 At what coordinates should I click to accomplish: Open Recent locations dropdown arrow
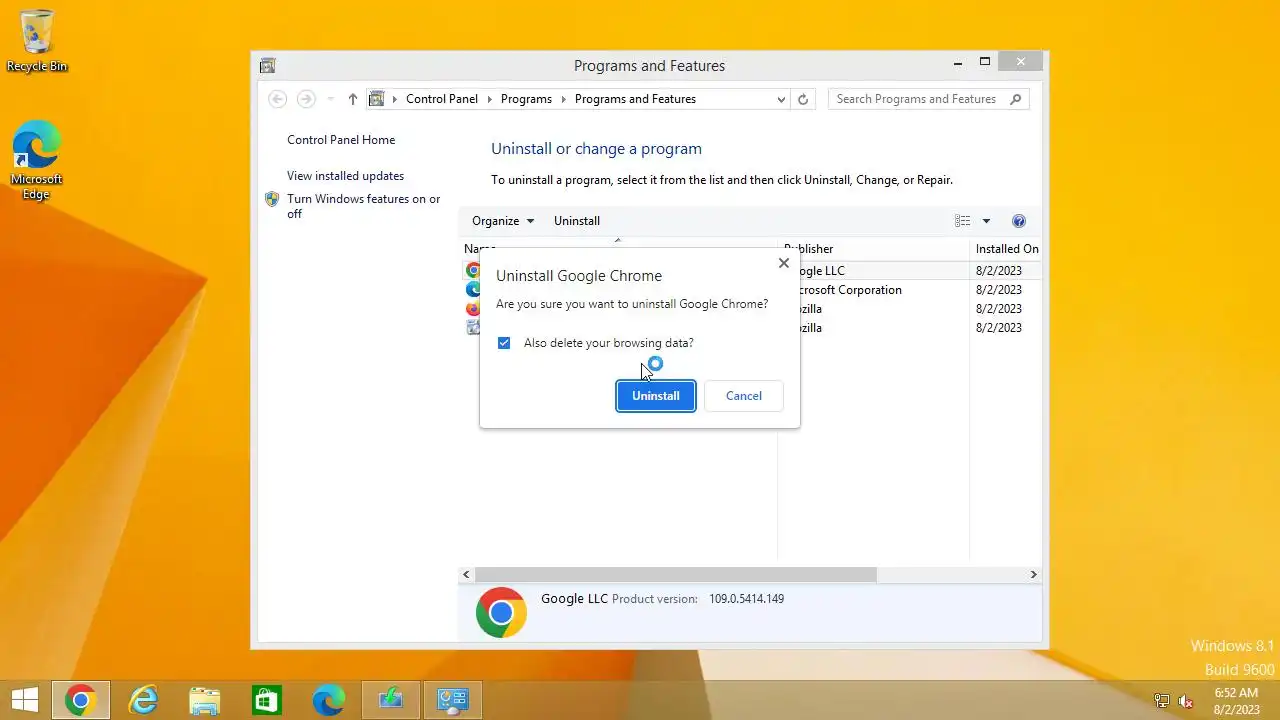click(x=331, y=99)
